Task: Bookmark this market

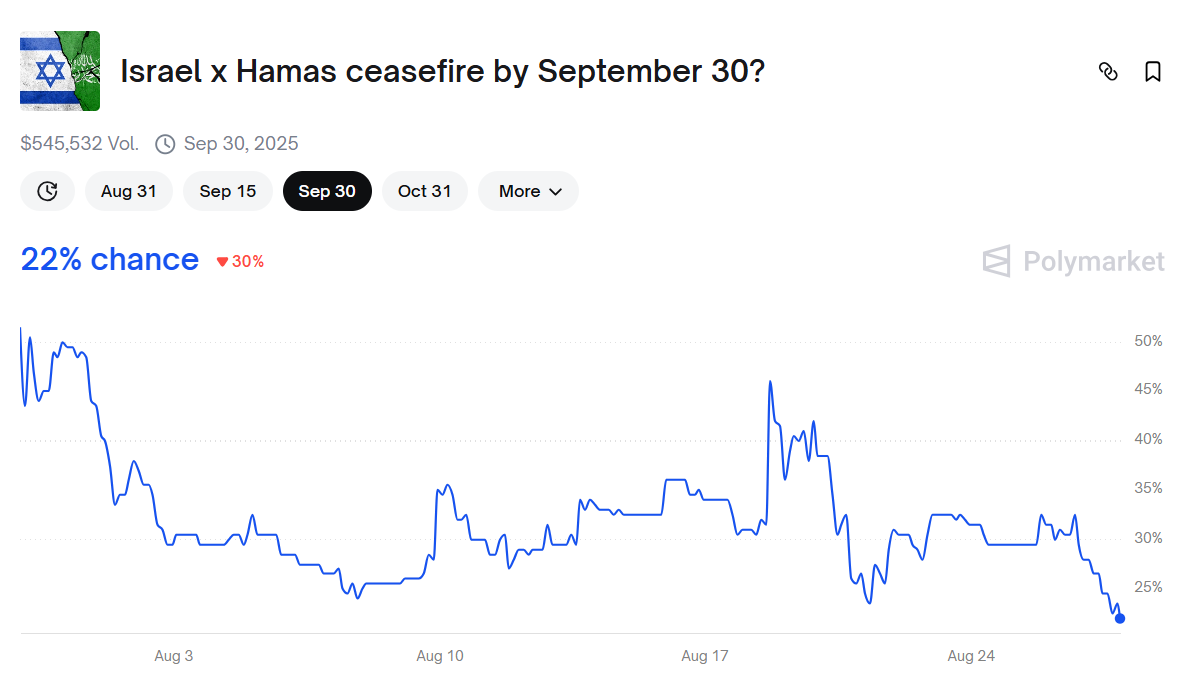Action: pos(1153,71)
